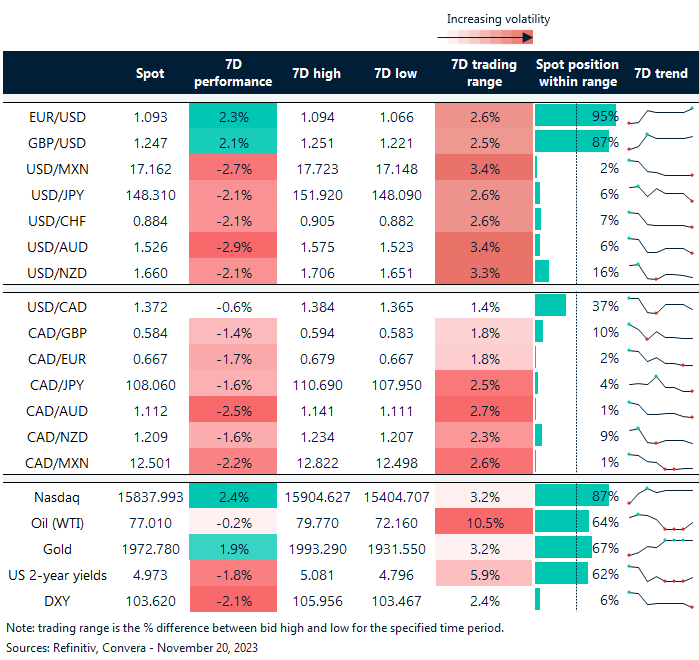Click the USD/CAD 37% position bar
This screenshot has width=699, height=660.
551,305
